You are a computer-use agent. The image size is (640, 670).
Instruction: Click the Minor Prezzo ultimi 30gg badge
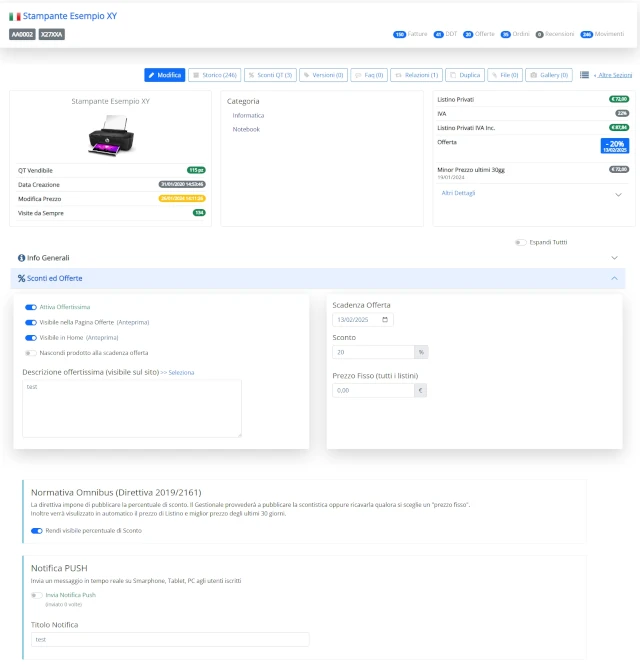click(619, 169)
